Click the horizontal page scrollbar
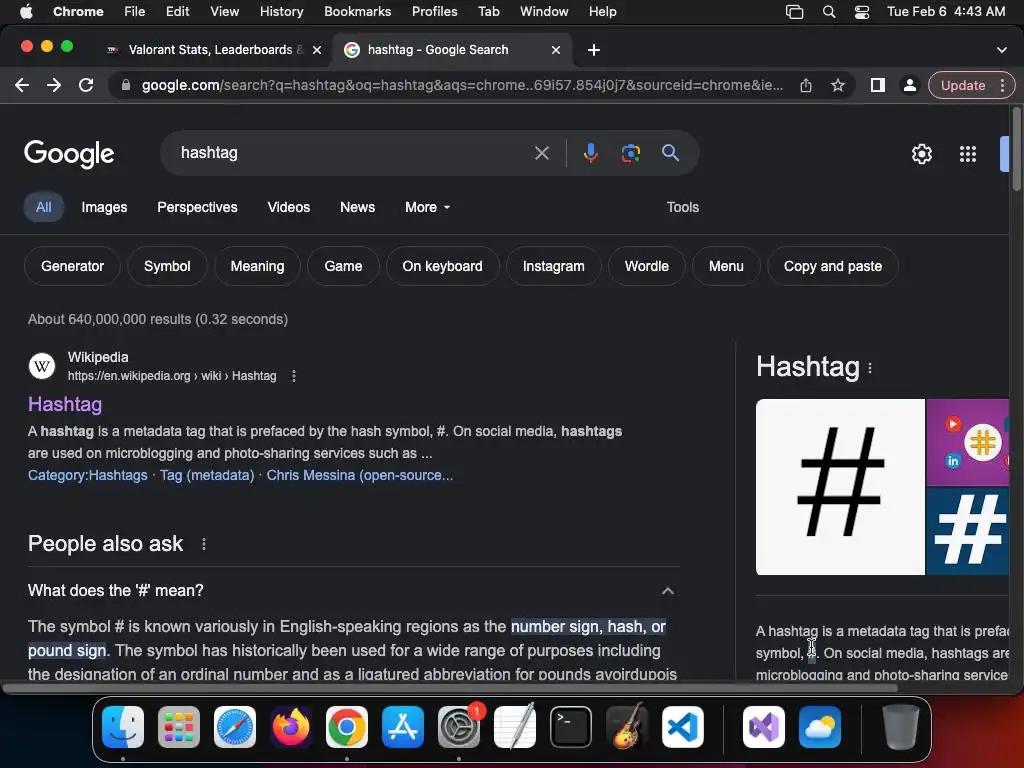1024x768 pixels. (451, 688)
